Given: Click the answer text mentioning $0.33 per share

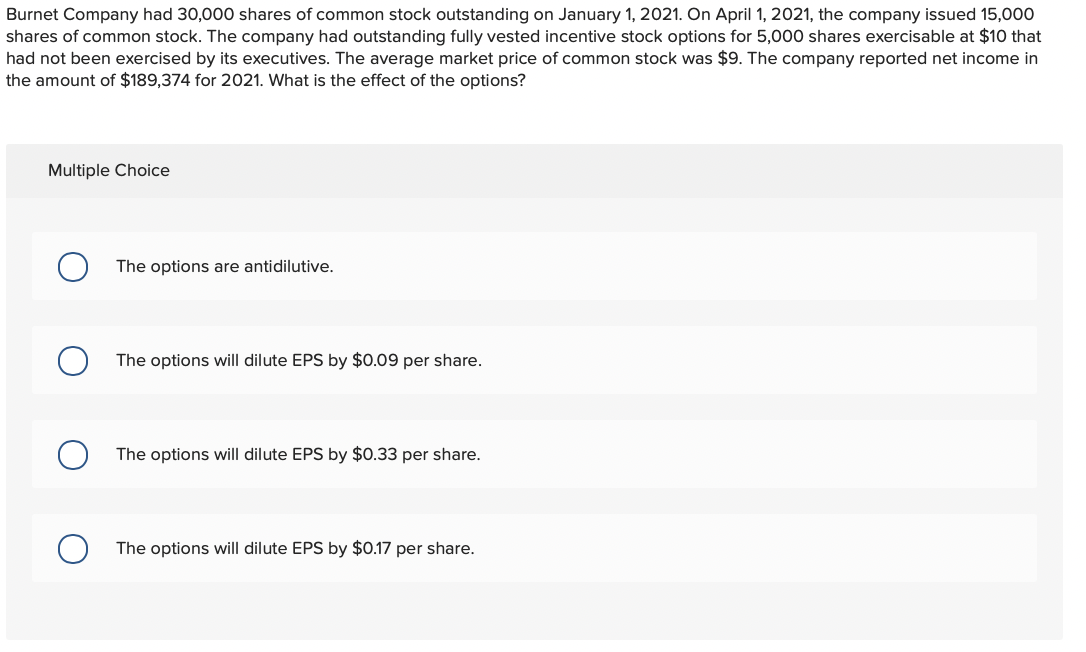Looking at the screenshot, I should (298, 455).
